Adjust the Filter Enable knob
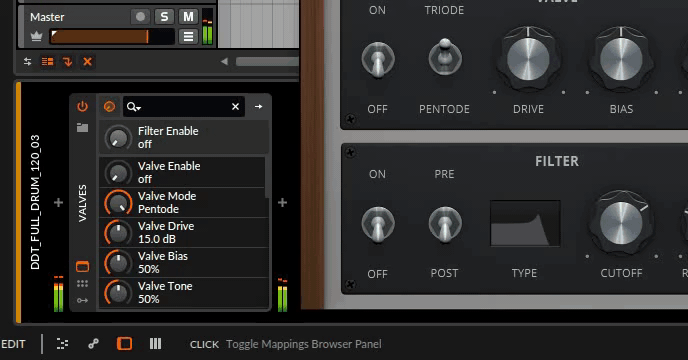Screen dimensions: 688x360 pyautogui.click(x=118, y=138)
